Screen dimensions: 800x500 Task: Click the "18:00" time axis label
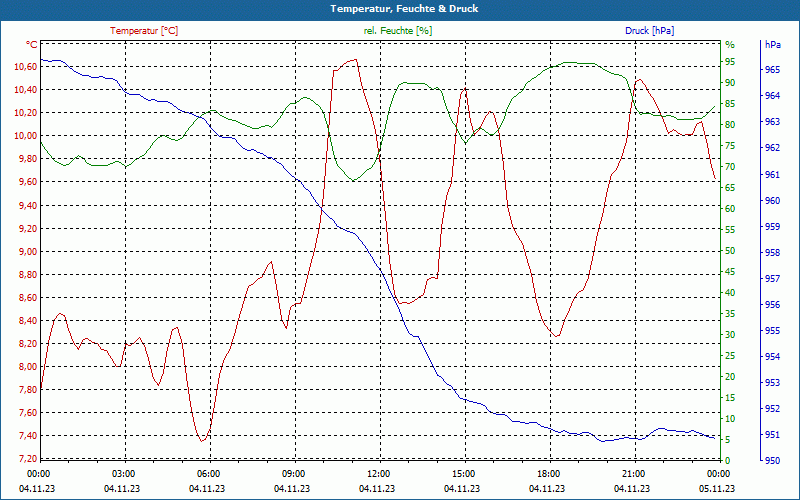click(548, 474)
